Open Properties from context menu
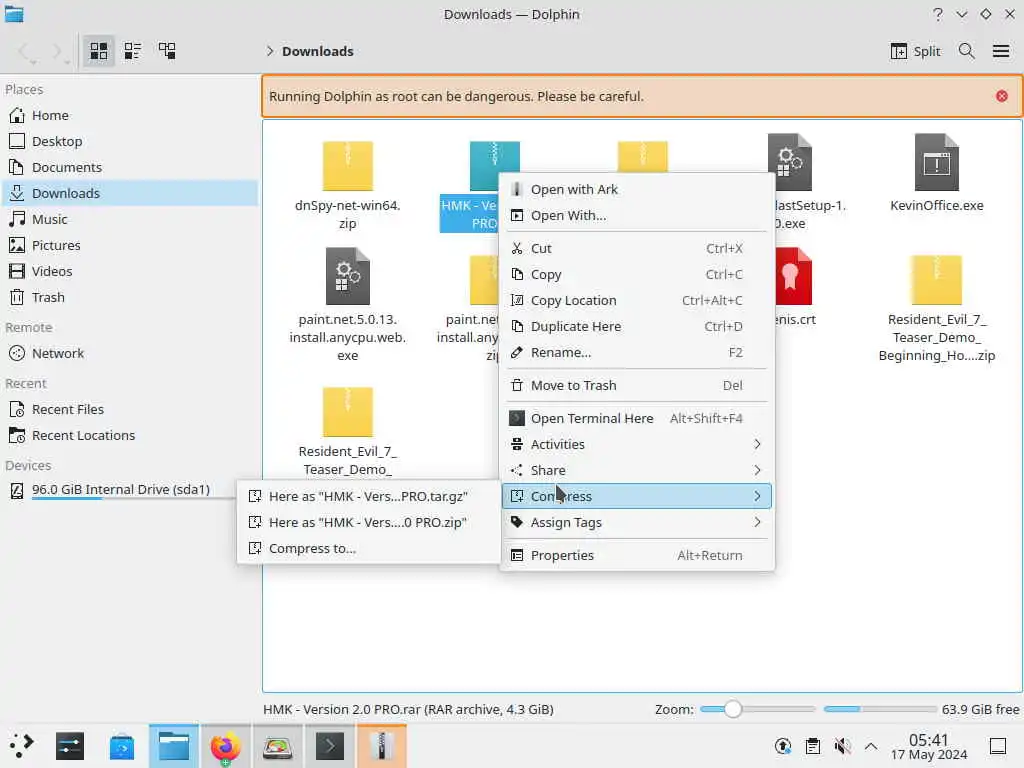The height and width of the screenshot is (768, 1024). tap(637, 555)
